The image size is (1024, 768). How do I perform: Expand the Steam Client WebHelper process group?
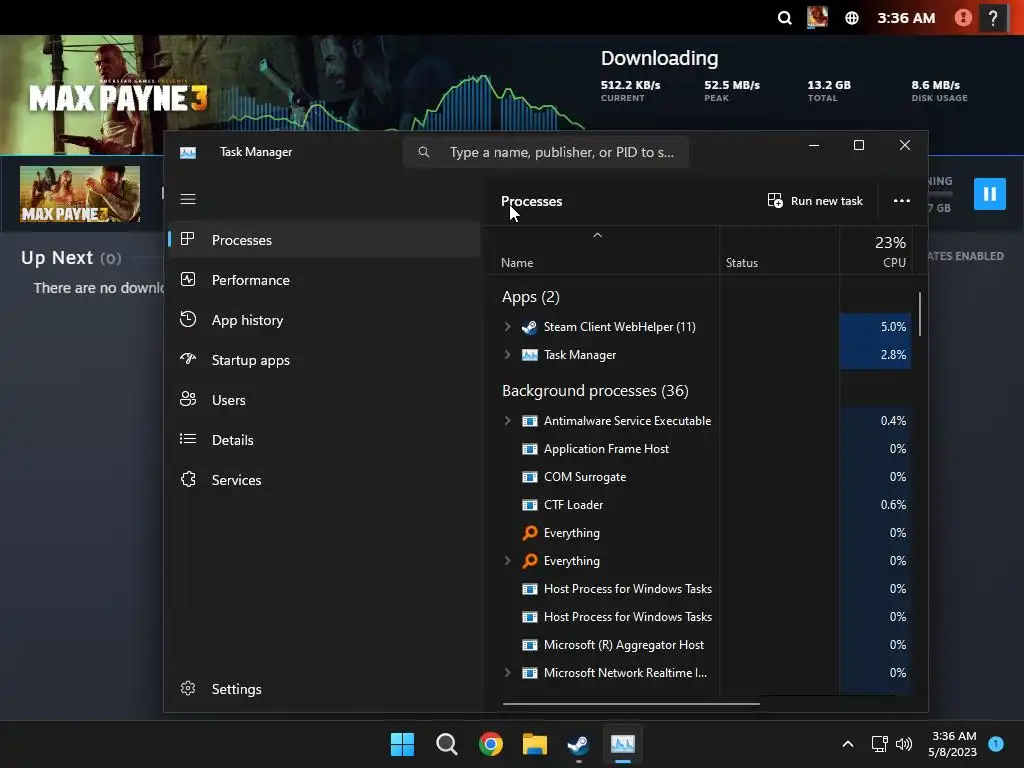pyautogui.click(x=507, y=327)
